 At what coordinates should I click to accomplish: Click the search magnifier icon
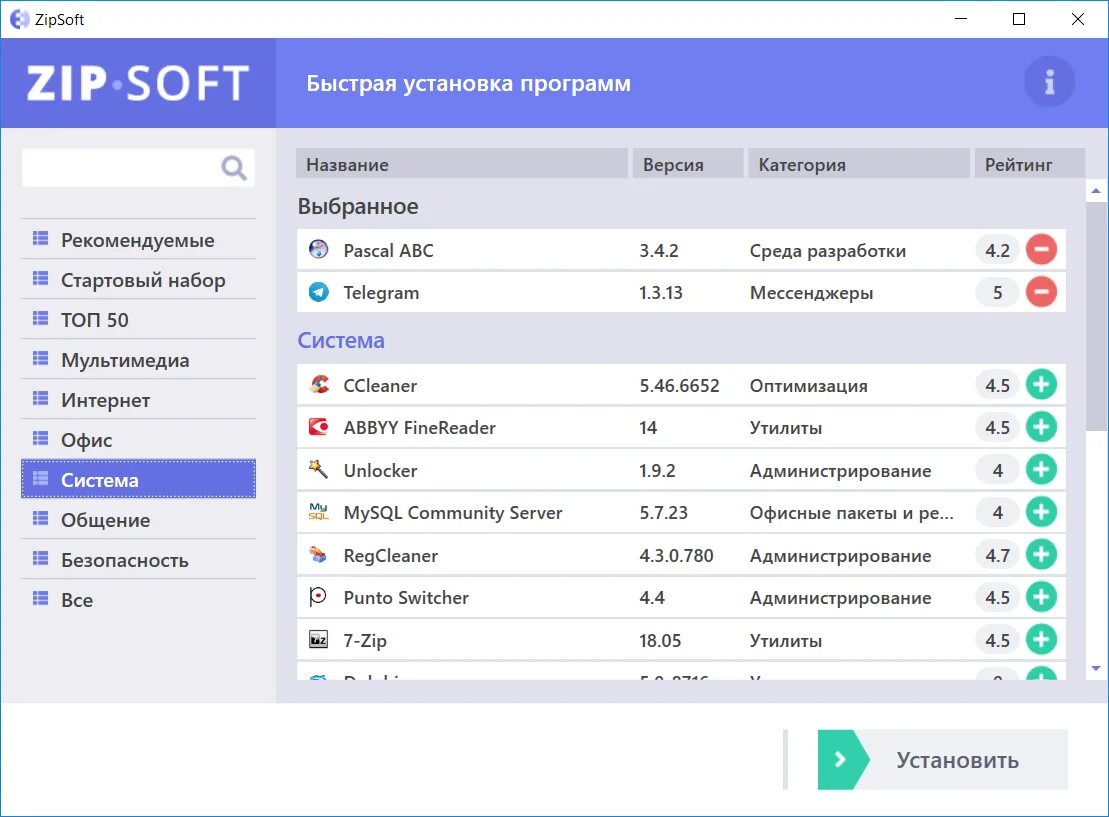(233, 168)
